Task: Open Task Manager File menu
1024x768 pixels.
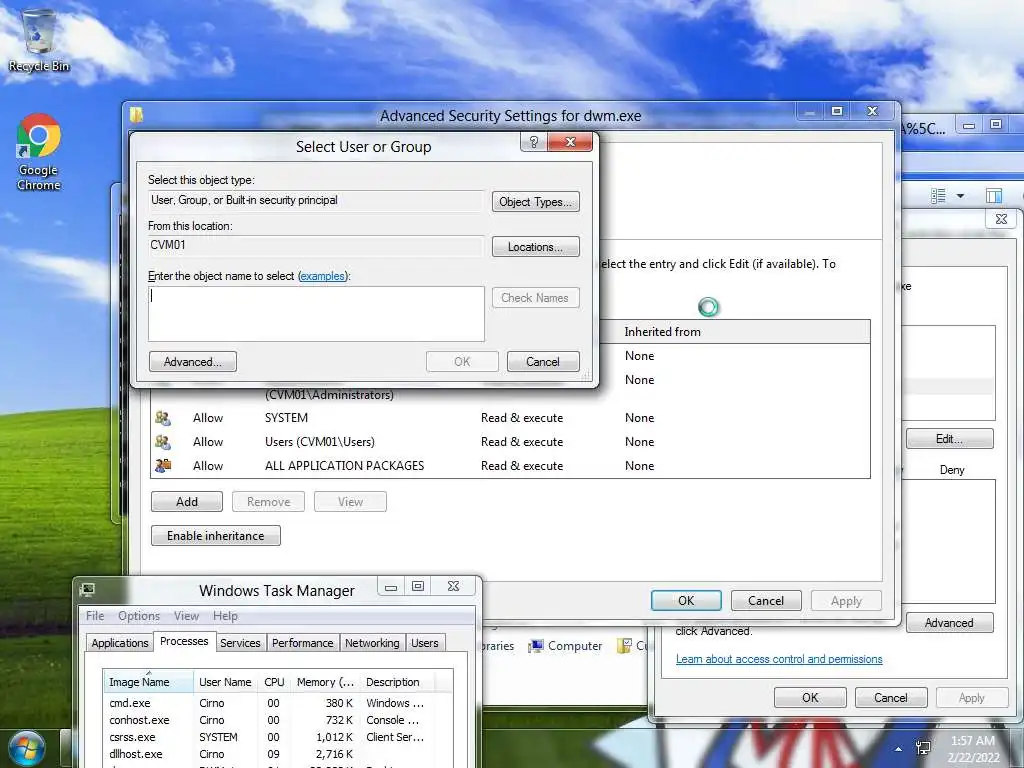Action: [x=95, y=616]
